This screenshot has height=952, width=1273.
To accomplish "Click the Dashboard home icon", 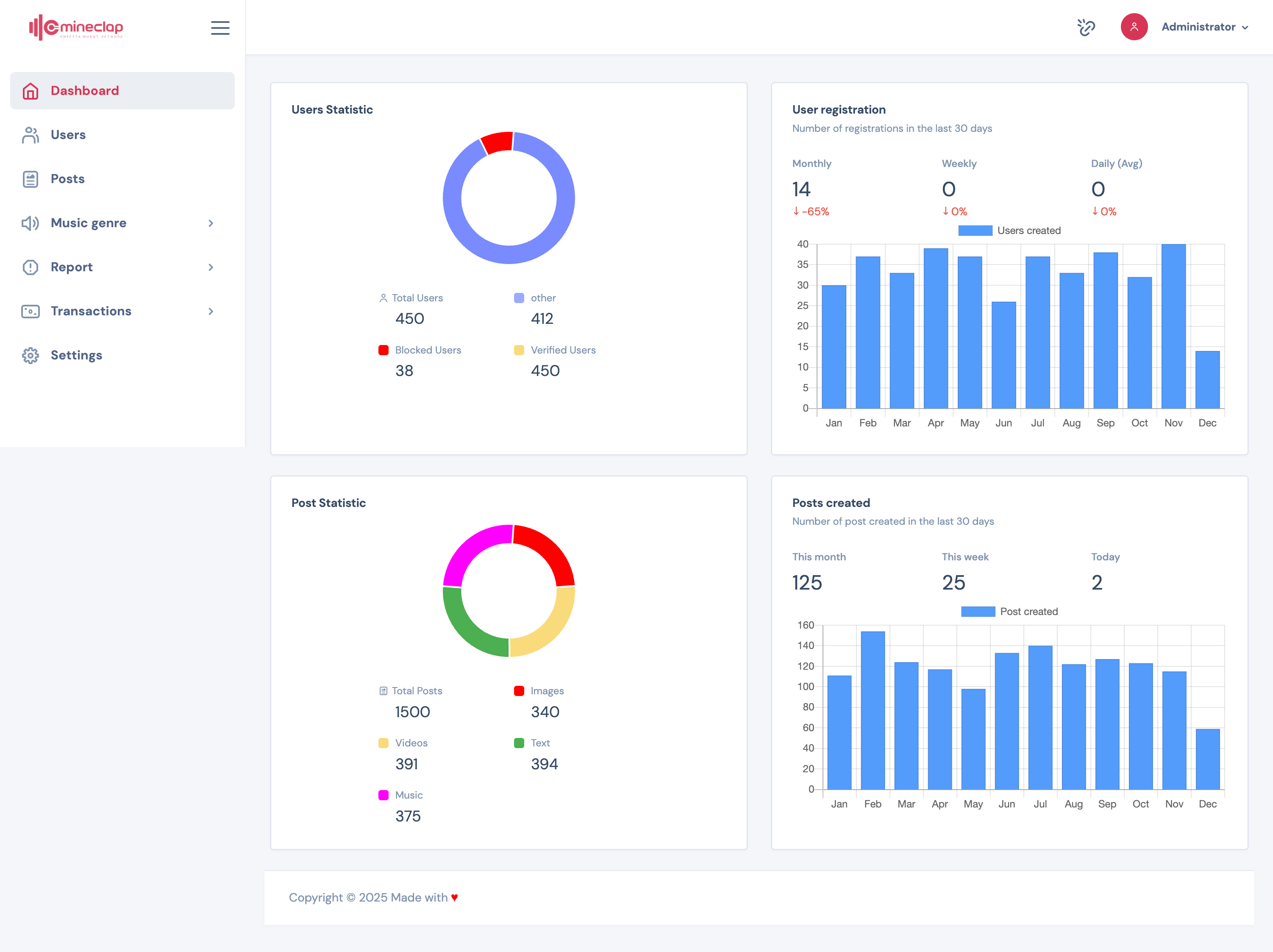I will click(x=31, y=91).
